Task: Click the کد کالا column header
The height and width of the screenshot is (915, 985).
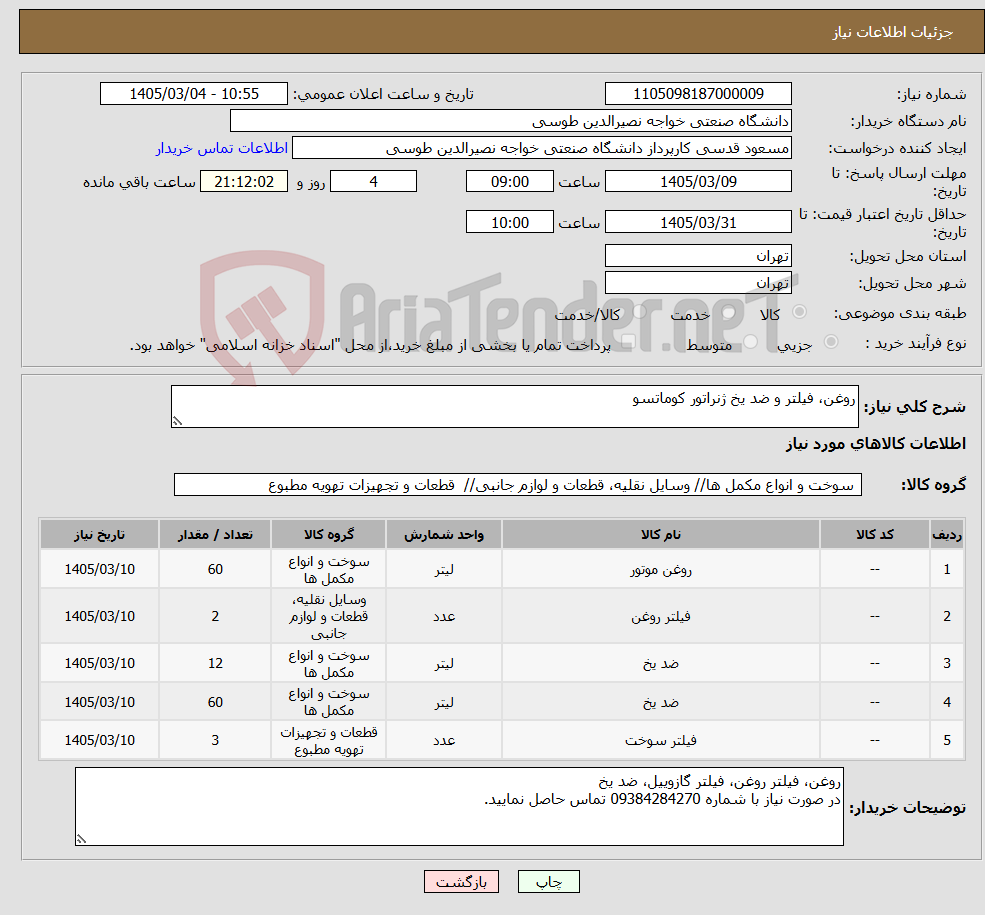Action: coord(874,534)
